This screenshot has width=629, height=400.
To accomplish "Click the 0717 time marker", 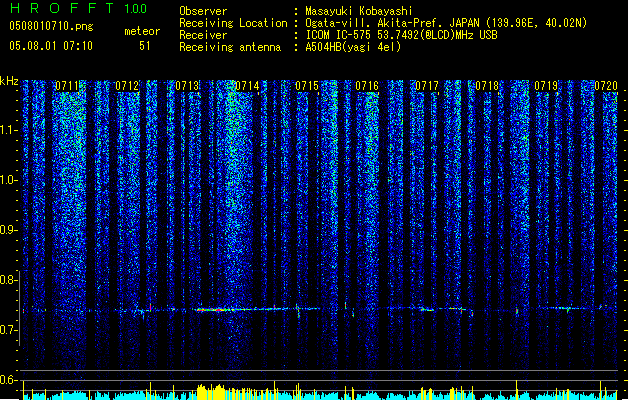I will (x=427, y=86).
